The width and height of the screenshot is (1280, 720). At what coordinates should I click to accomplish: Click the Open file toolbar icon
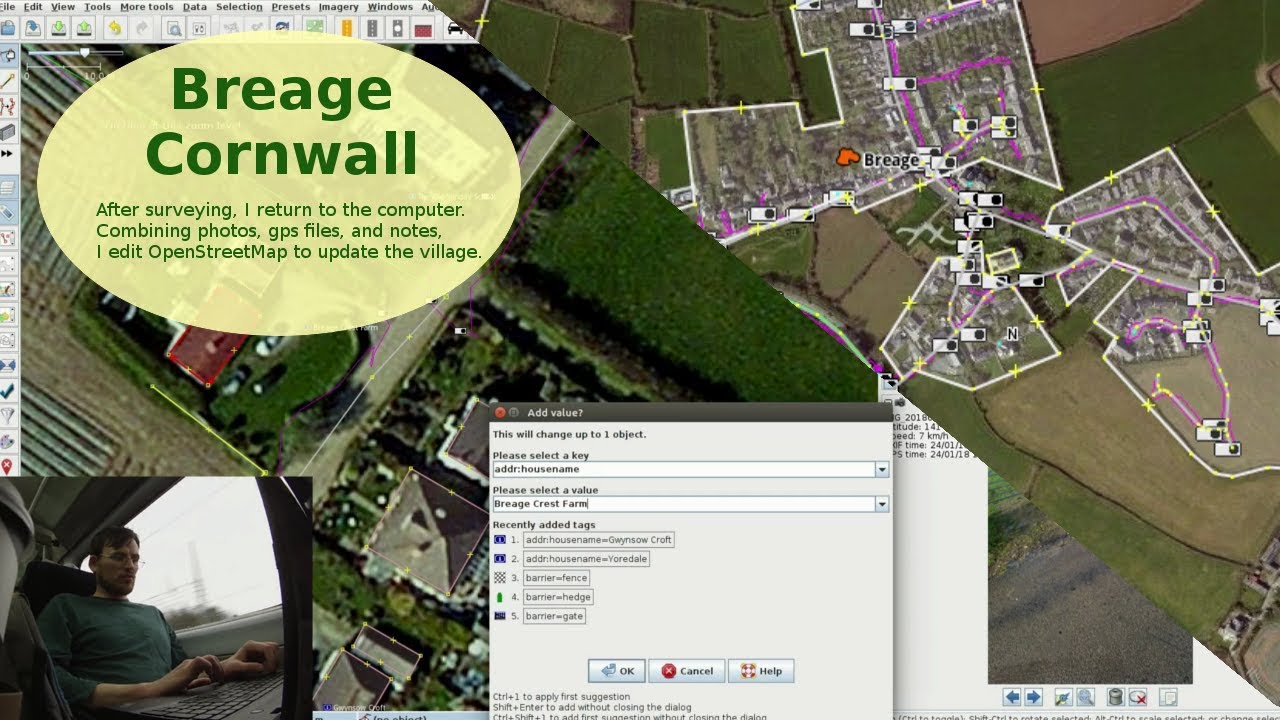8,27
